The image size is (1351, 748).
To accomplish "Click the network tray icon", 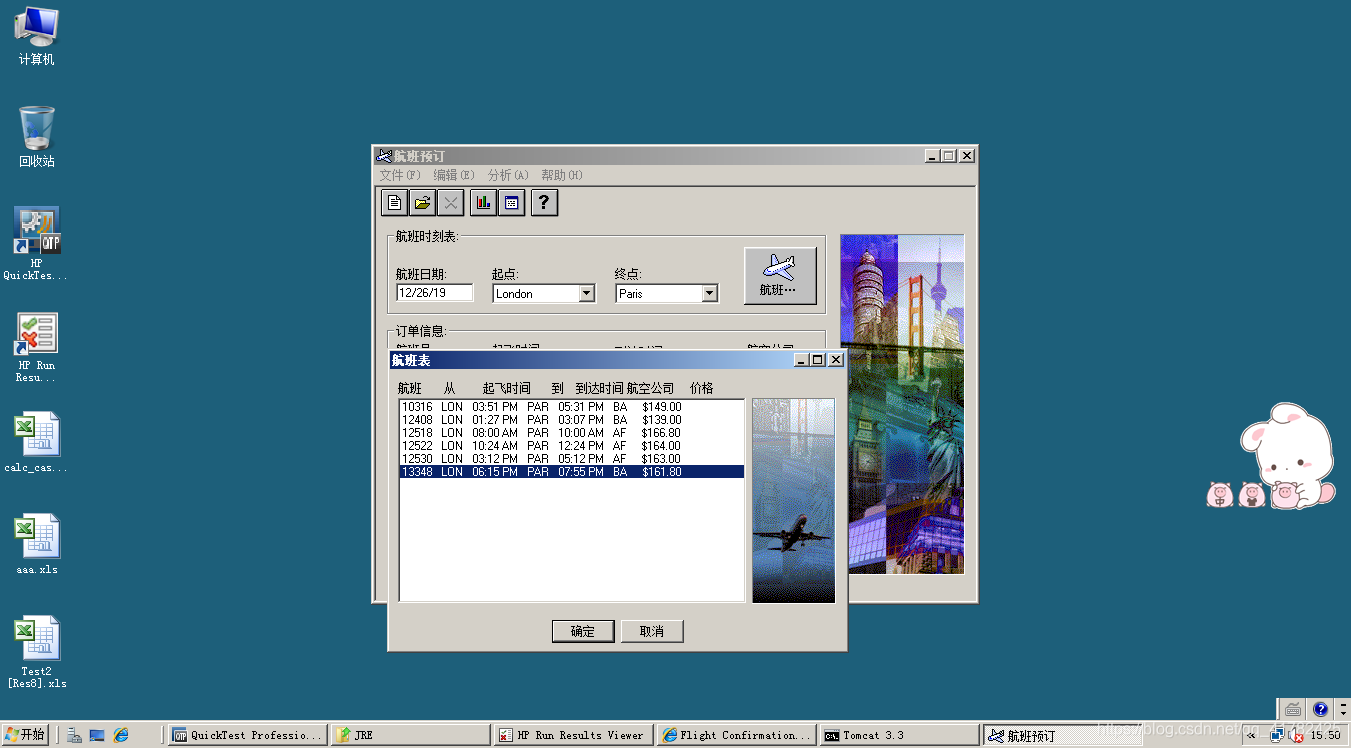I will pos(1277,735).
